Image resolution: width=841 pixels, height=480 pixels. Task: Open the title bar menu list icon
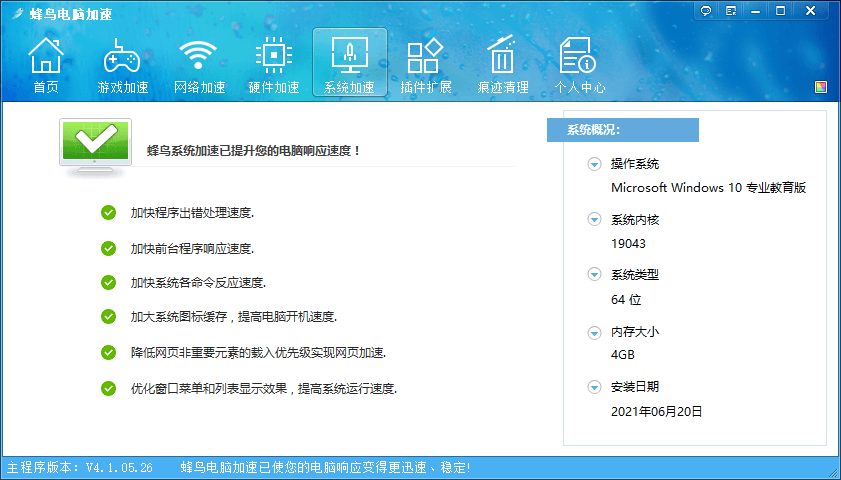(x=731, y=11)
